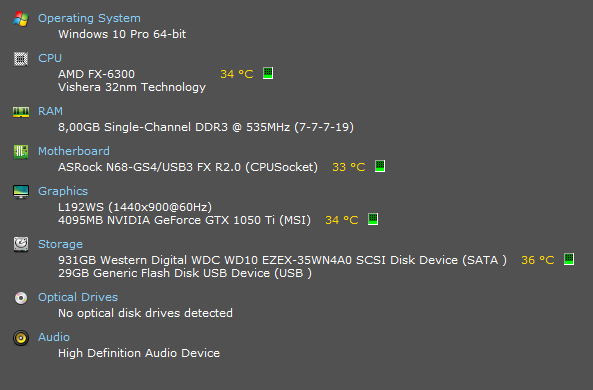
Task: Click the Storage hard drive icon
Action: [21, 244]
